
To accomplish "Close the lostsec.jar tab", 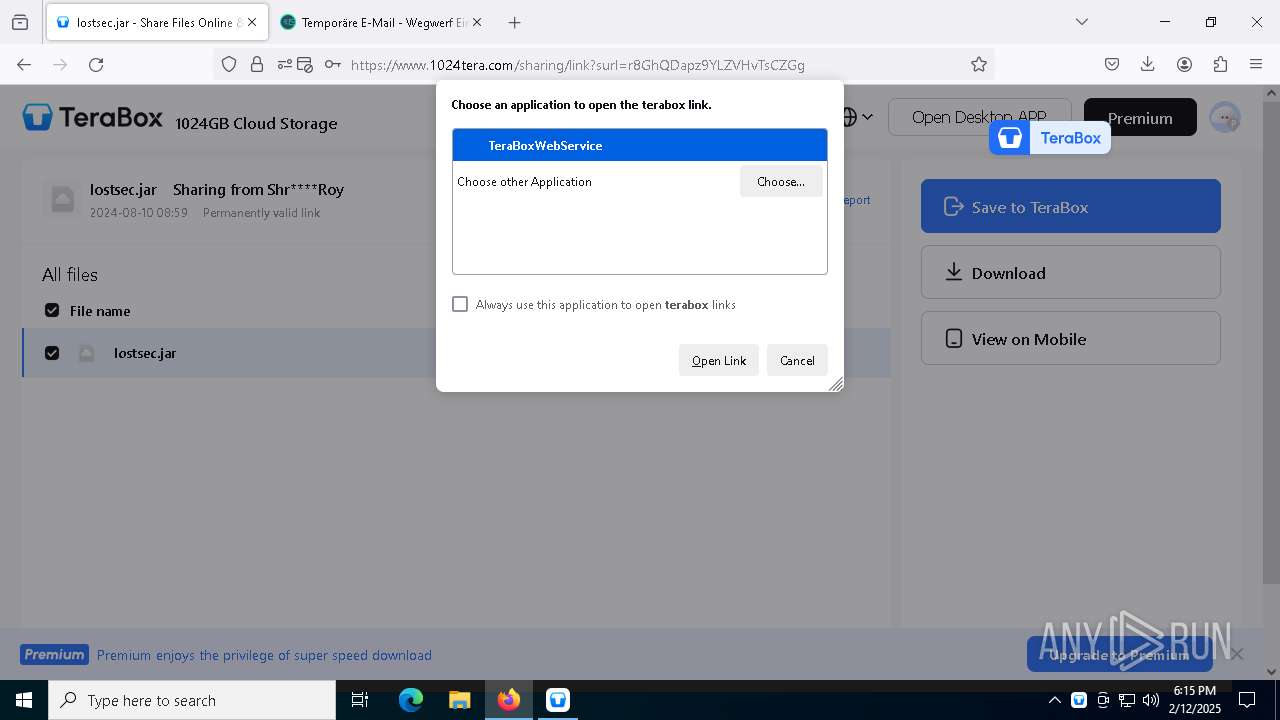I will point(252,22).
